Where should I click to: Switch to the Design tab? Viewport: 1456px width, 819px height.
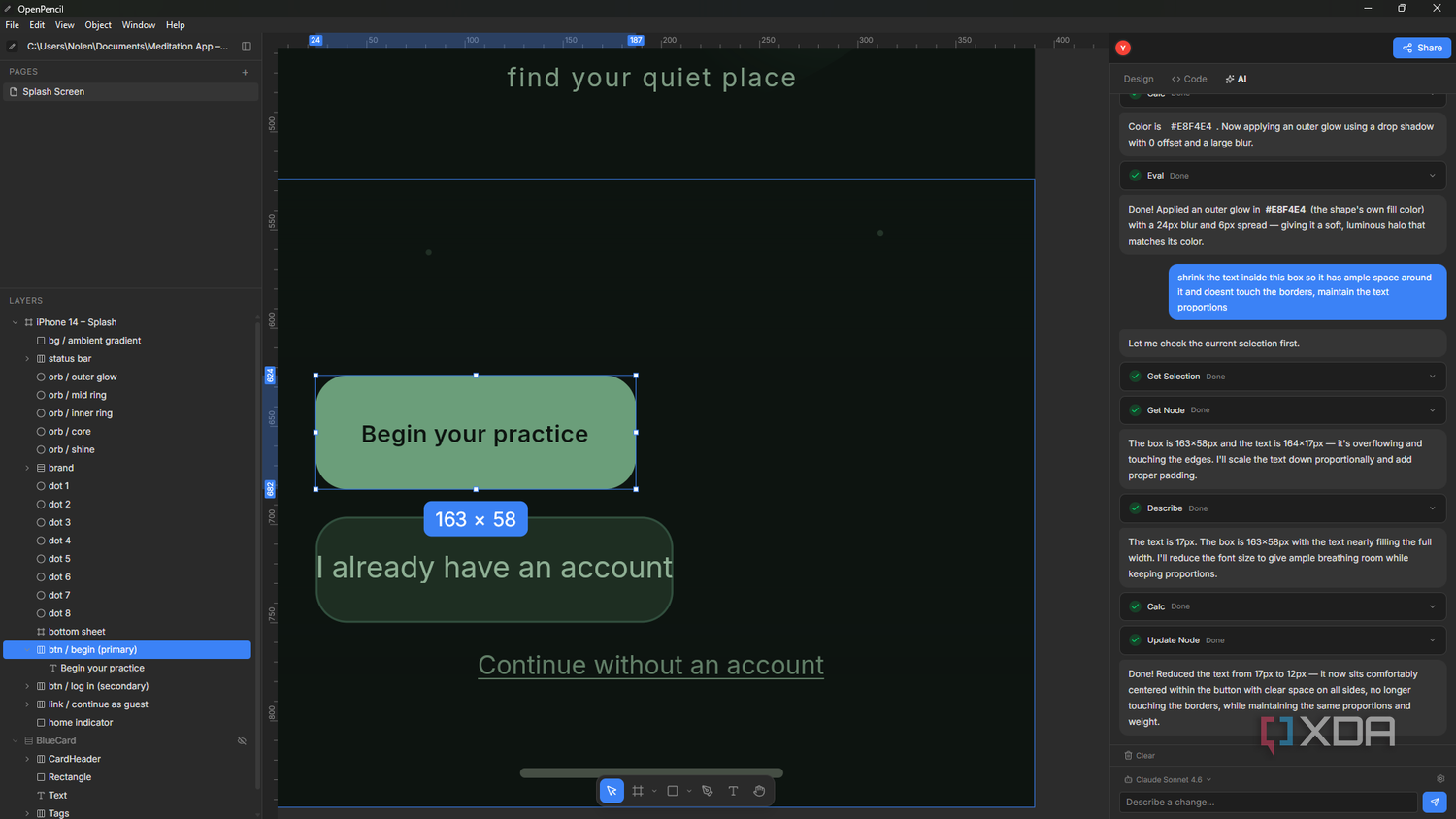[x=1139, y=79]
